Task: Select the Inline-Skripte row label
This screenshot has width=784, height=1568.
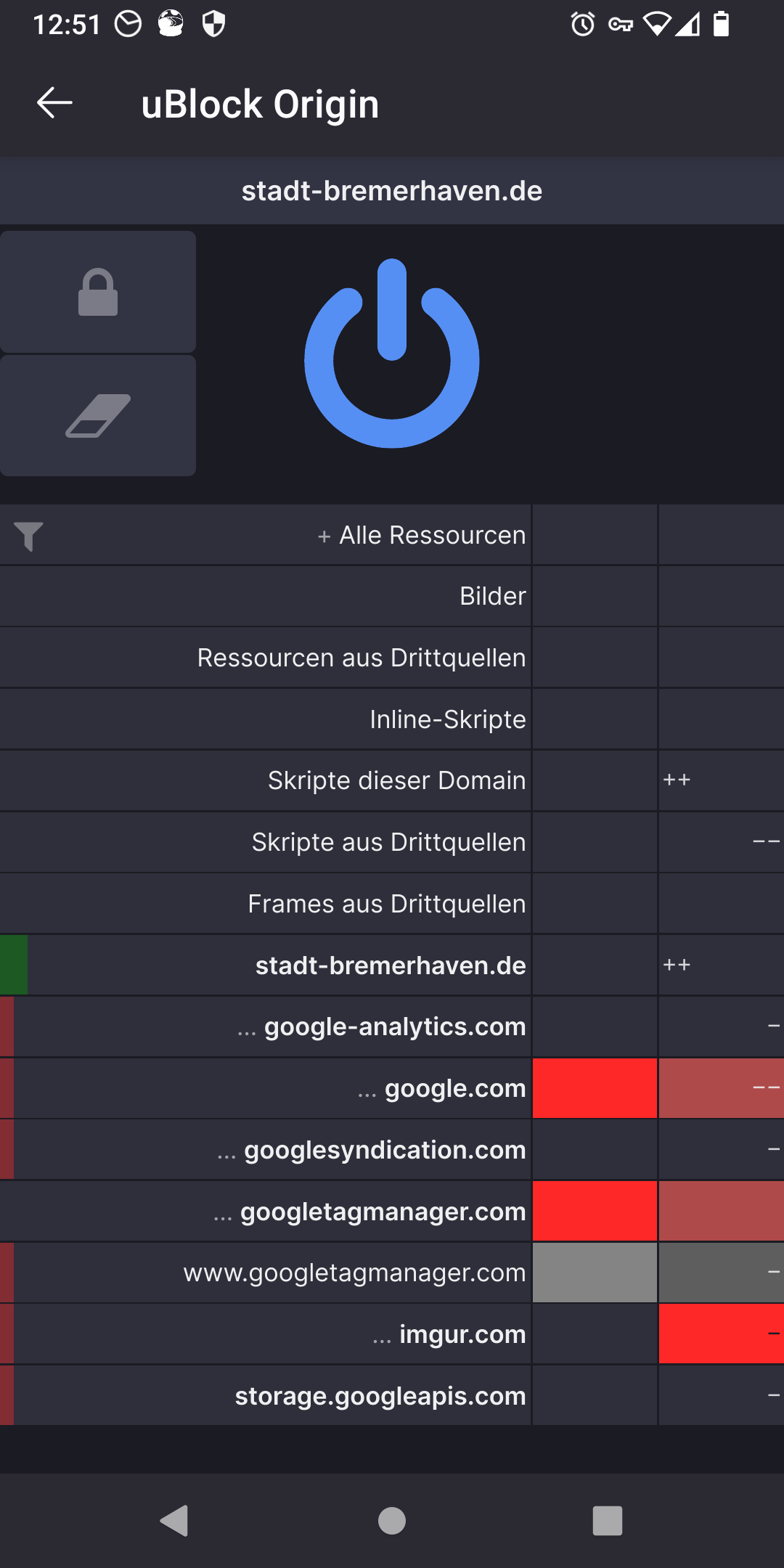Action: pyautogui.click(x=447, y=719)
